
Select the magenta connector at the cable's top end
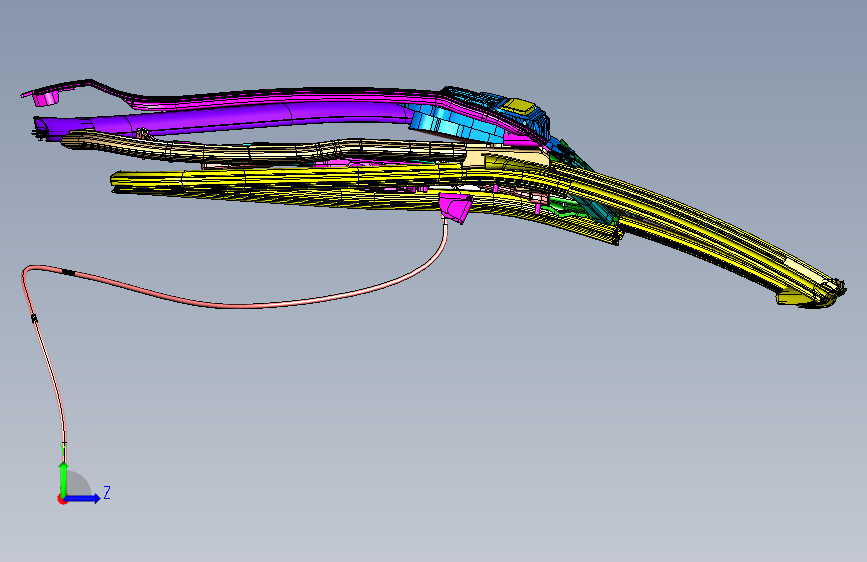[455, 207]
